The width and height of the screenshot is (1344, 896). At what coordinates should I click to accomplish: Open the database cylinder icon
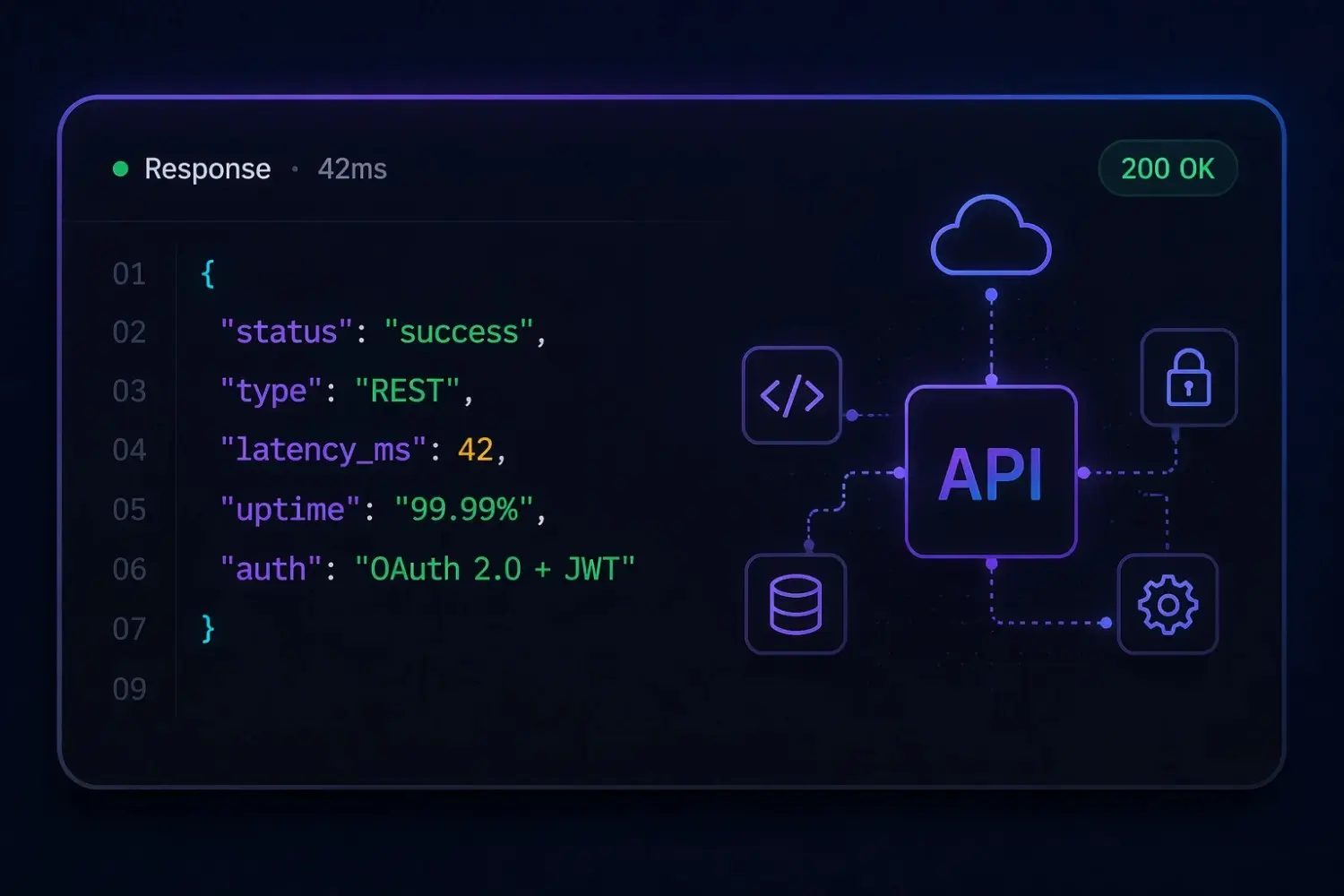796,604
